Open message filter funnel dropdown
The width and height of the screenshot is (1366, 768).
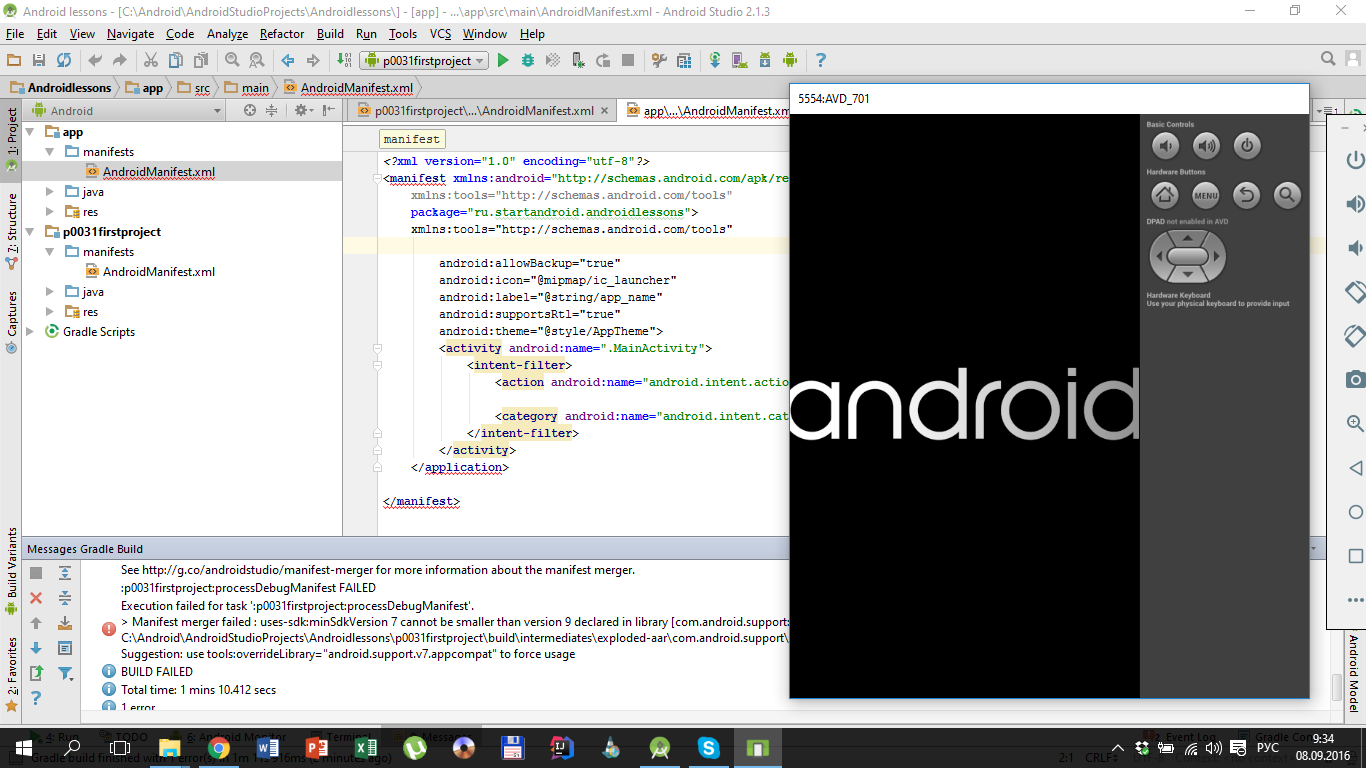coord(65,673)
